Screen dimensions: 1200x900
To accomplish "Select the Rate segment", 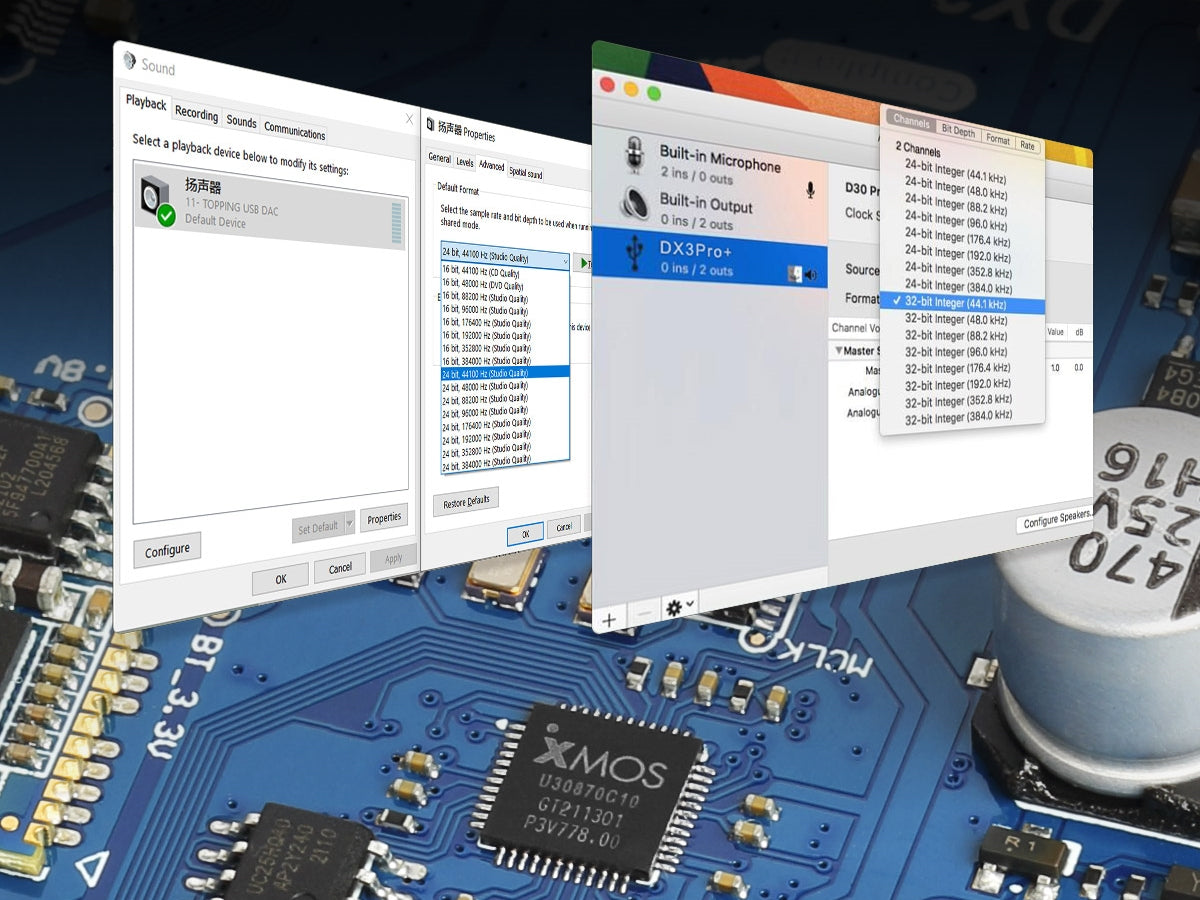I will tap(1028, 145).
